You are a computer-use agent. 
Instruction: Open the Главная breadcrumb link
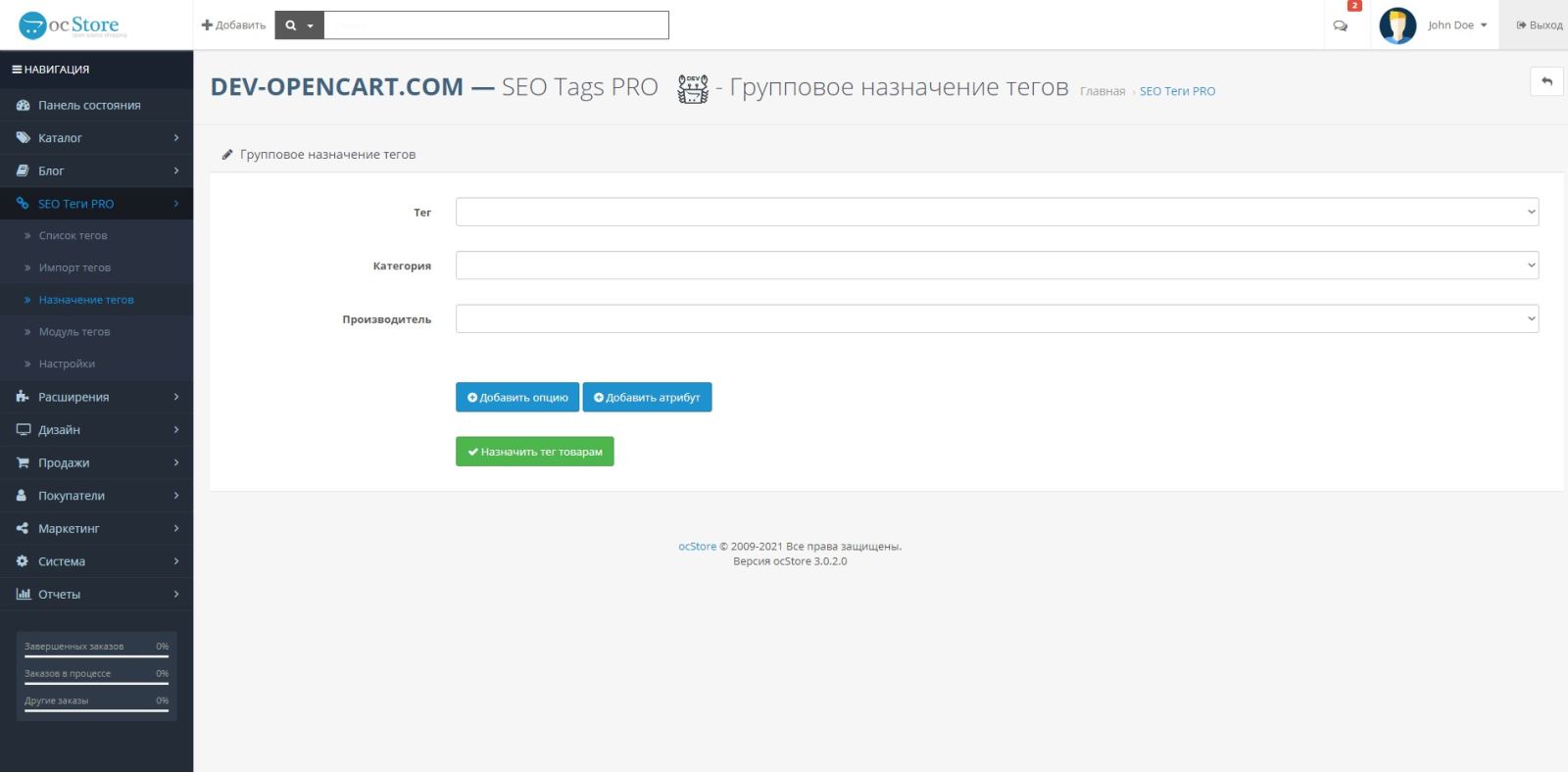click(1102, 91)
